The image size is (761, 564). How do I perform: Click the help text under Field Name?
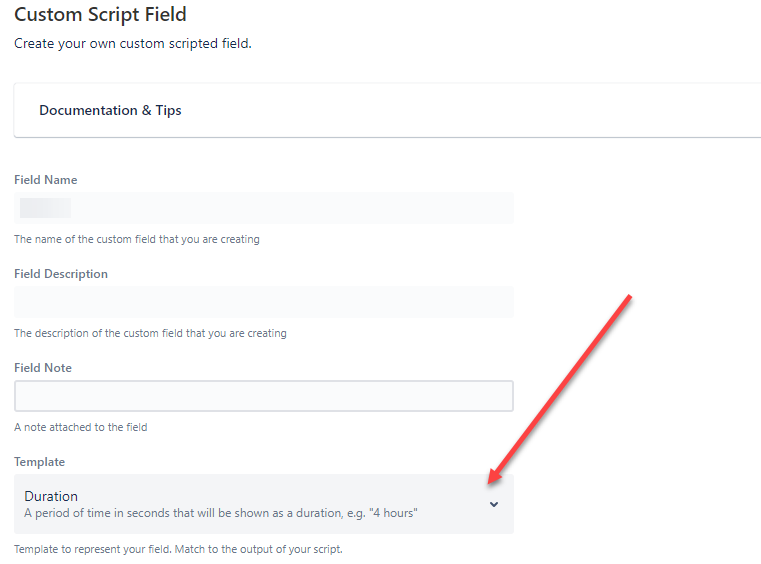click(x=136, y=239)
